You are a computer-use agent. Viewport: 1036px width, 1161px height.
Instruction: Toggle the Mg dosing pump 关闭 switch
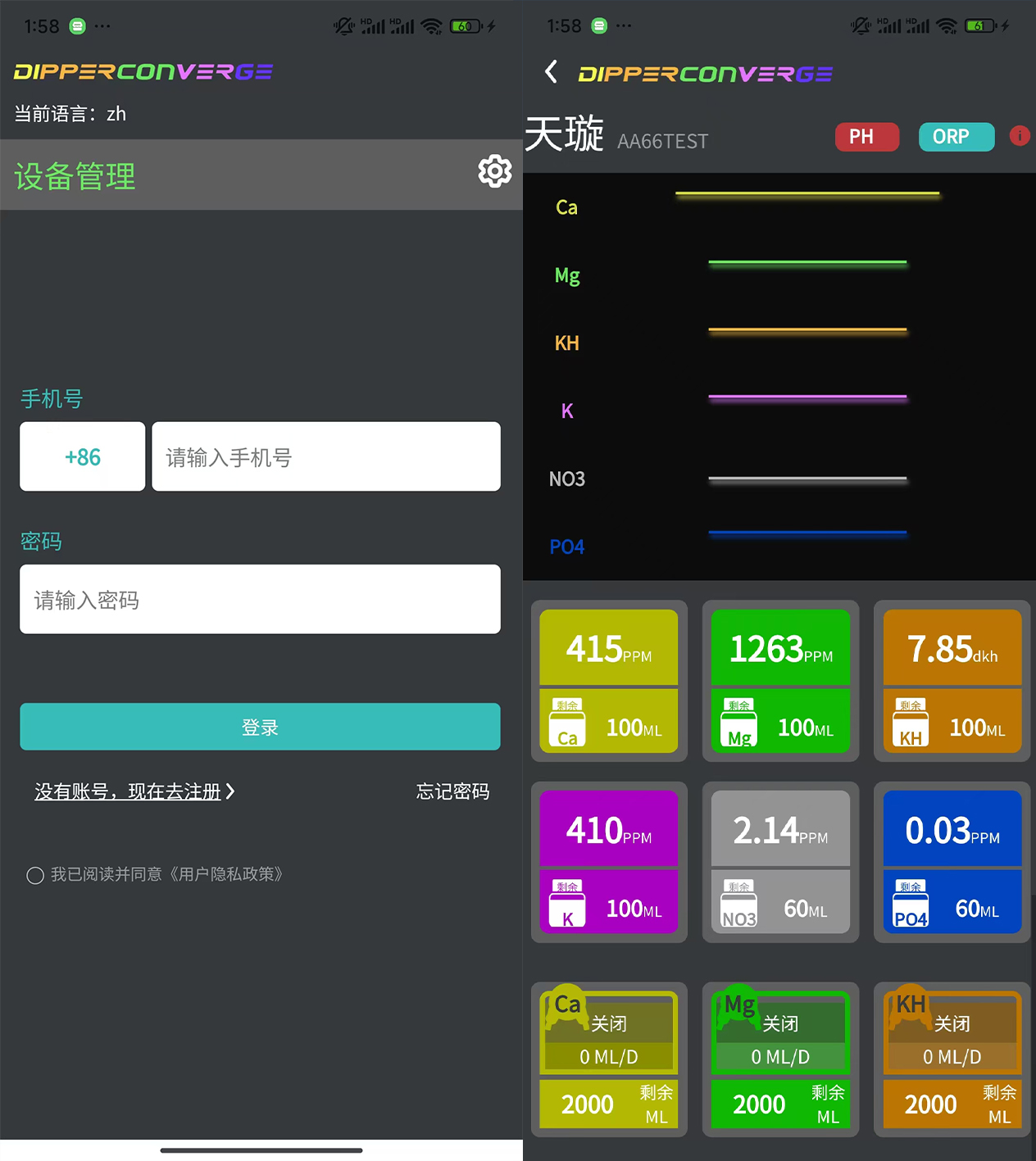tap(780, 1023)
